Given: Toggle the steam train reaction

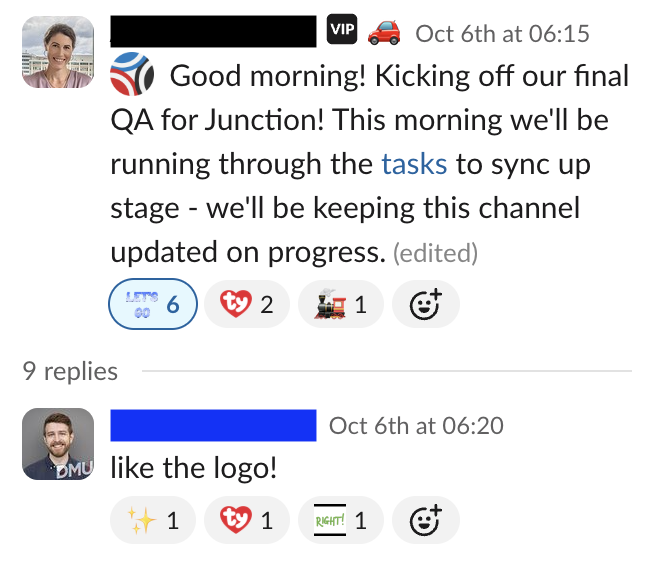Looking at the screenshot, I should [340, 303].
